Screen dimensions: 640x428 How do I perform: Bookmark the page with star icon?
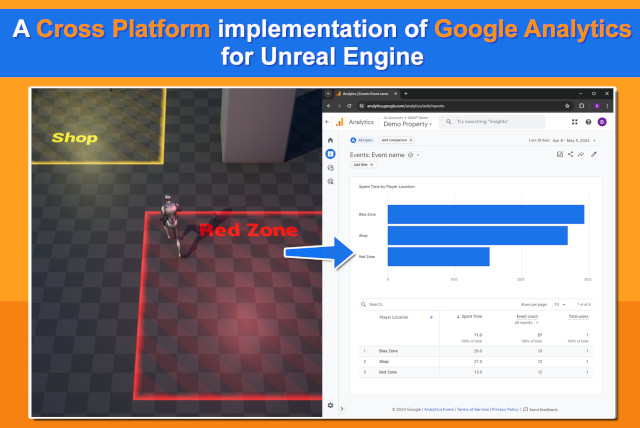[x=568, y=105]
